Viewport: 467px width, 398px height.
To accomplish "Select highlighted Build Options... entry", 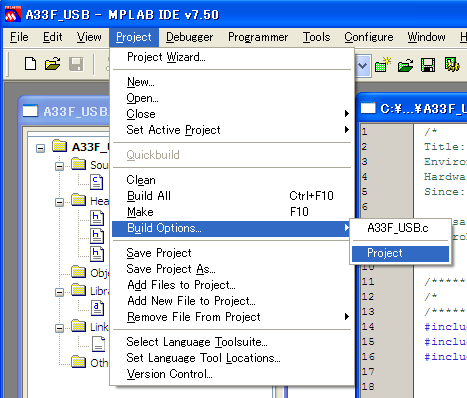I will [232, 228].
